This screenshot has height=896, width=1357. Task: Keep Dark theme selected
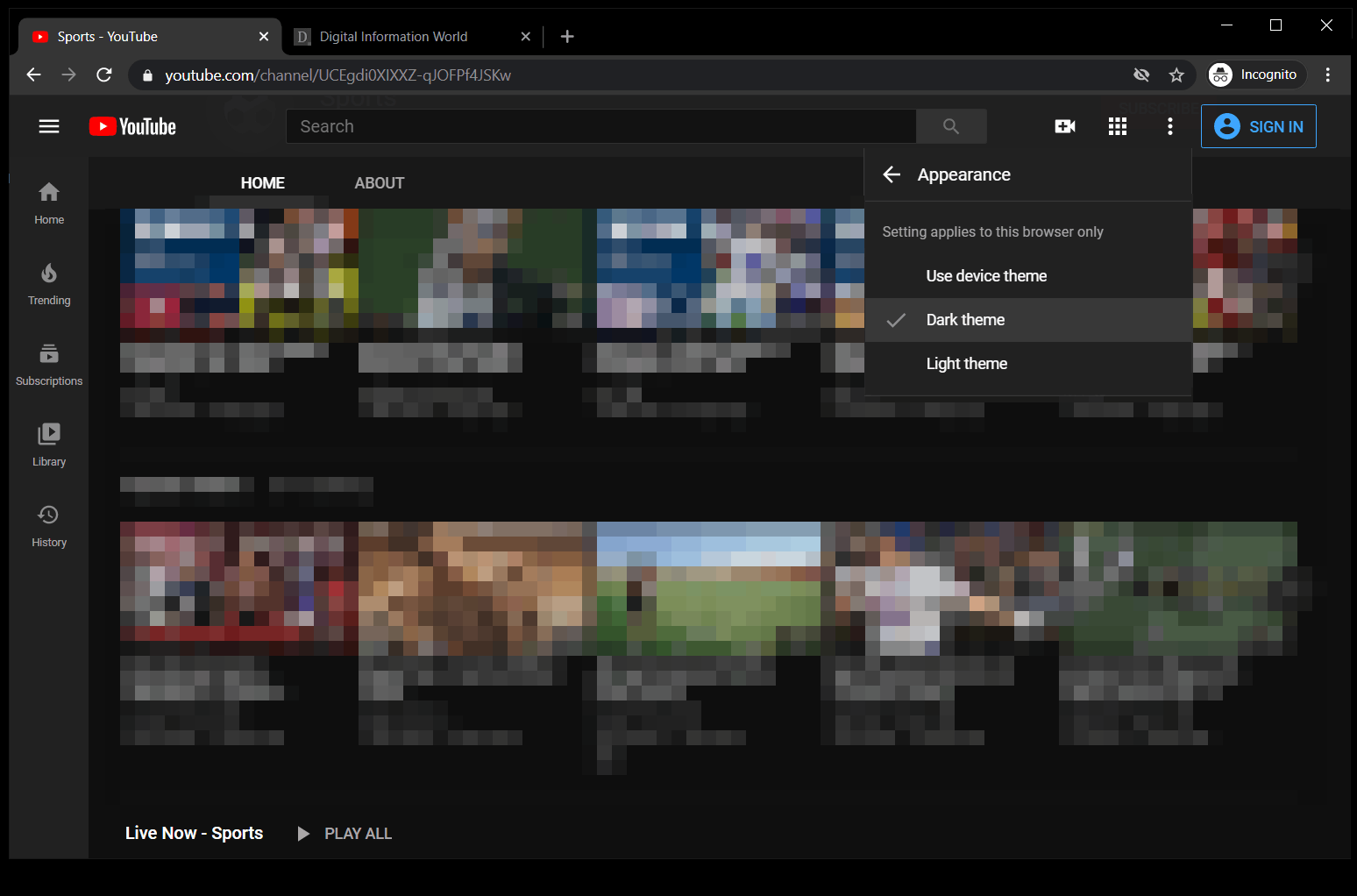(x=965, y=319)
